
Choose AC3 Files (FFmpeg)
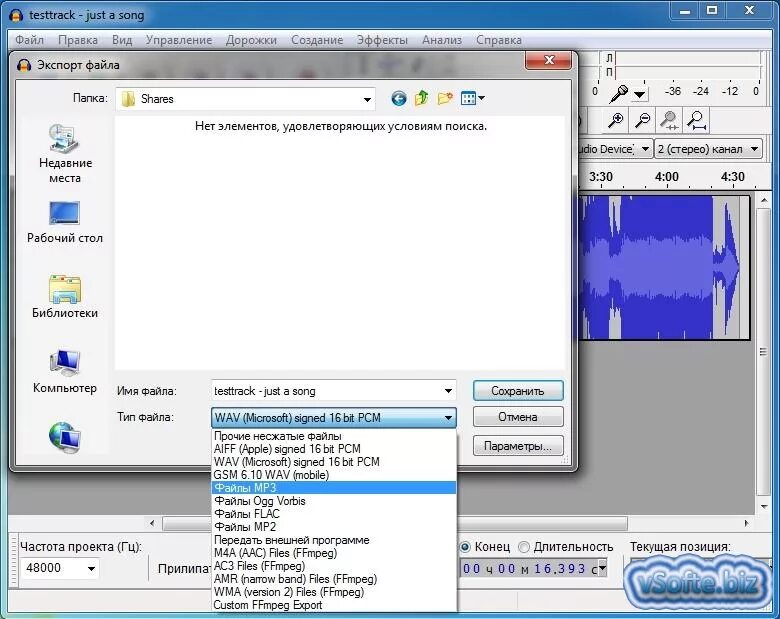pos(334,566)
